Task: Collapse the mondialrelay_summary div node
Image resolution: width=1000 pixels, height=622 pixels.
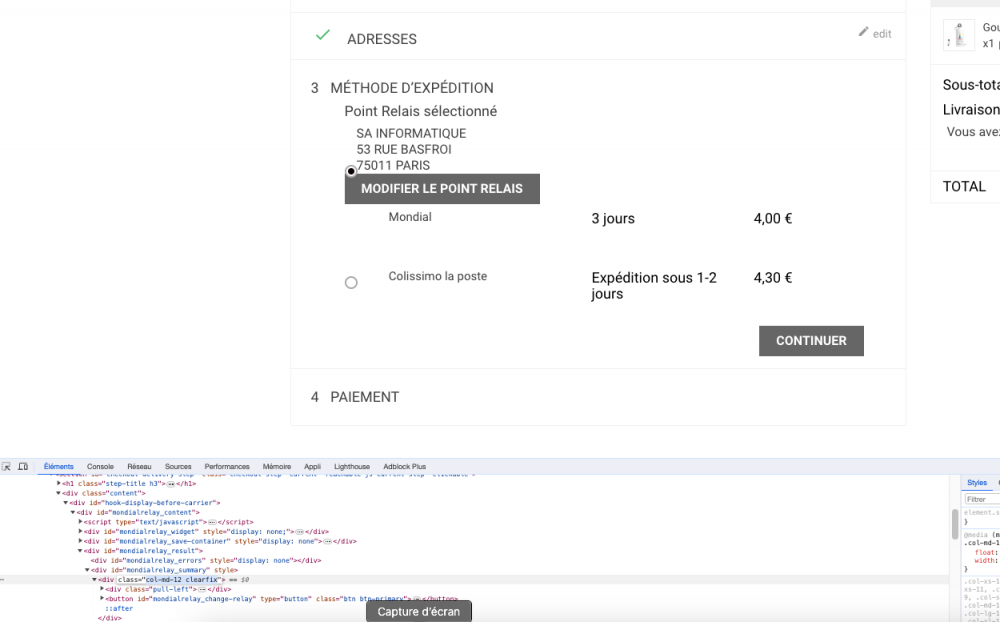Action: pos(87,570)
